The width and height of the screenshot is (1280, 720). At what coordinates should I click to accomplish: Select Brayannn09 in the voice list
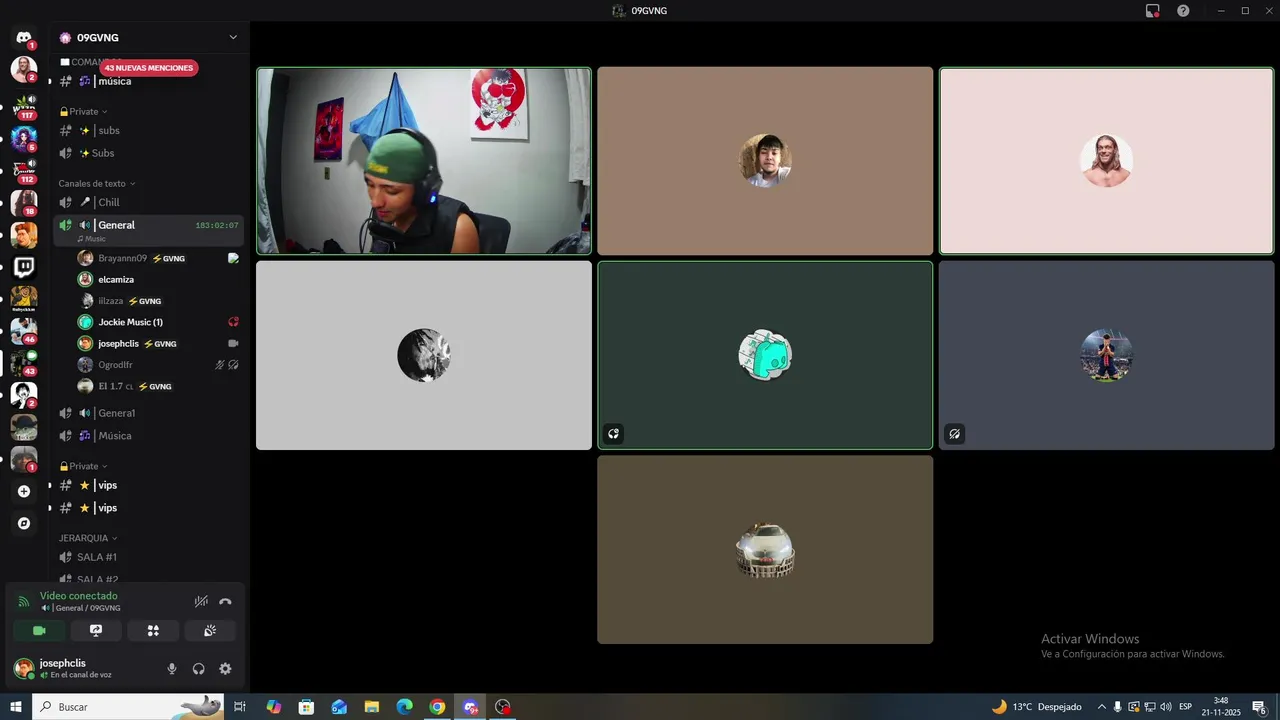tap(159, 258)
